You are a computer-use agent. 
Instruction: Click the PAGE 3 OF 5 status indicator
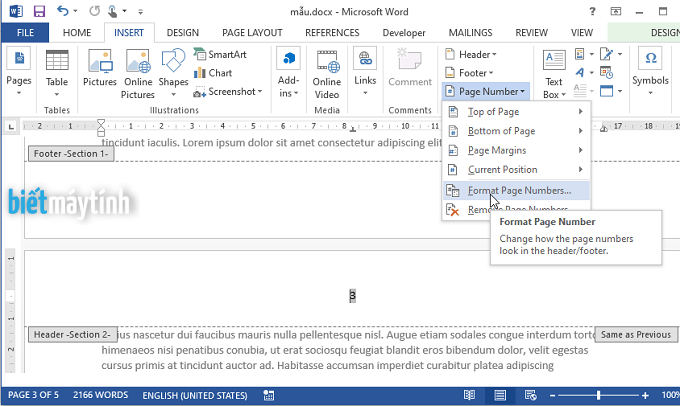tap(33, 395)
